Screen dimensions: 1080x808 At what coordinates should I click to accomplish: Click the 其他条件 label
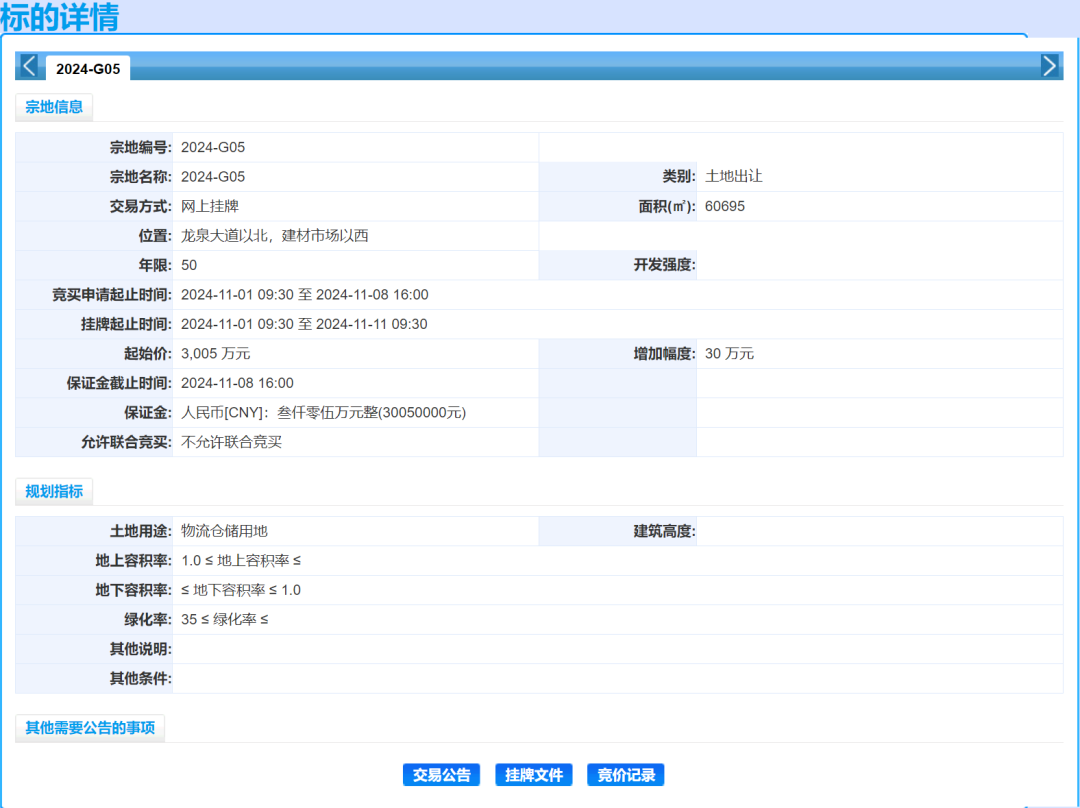tap(141, 678)
